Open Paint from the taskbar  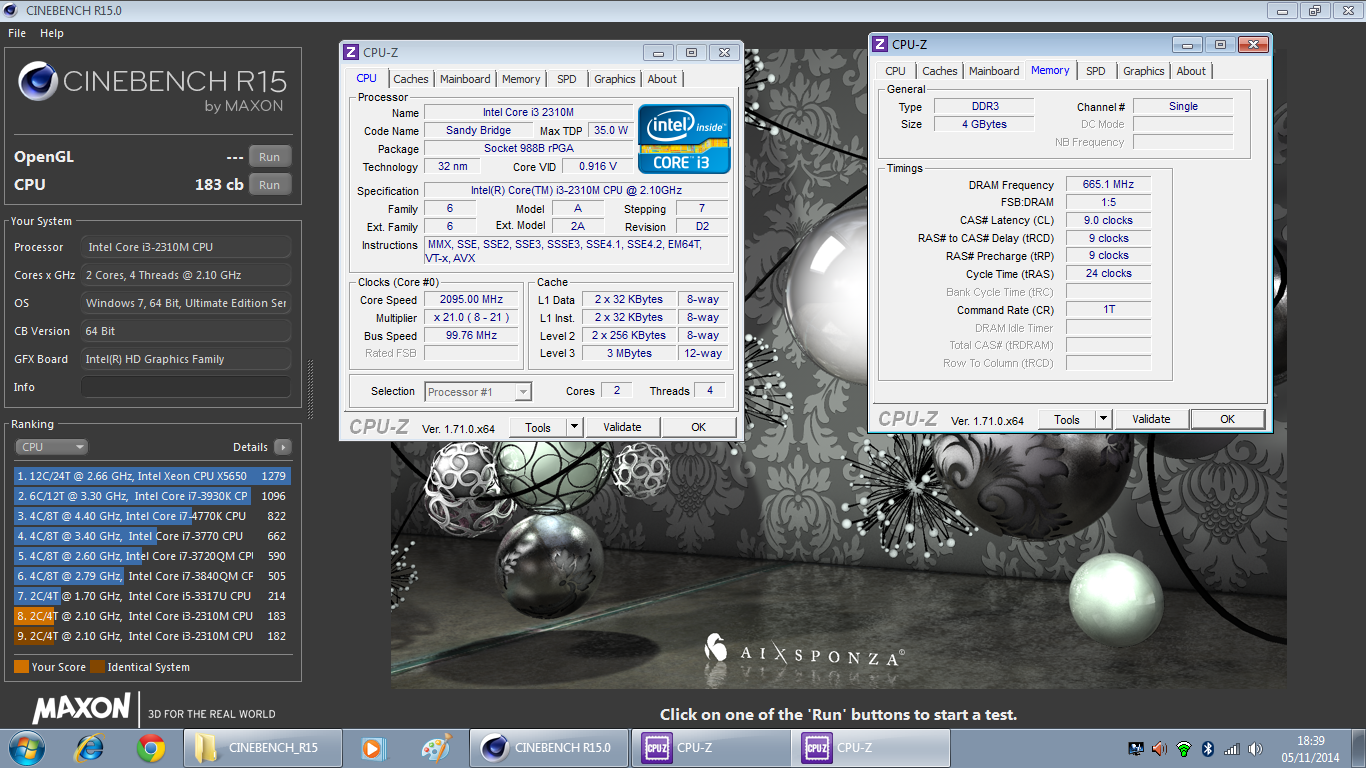click(436, 747)
